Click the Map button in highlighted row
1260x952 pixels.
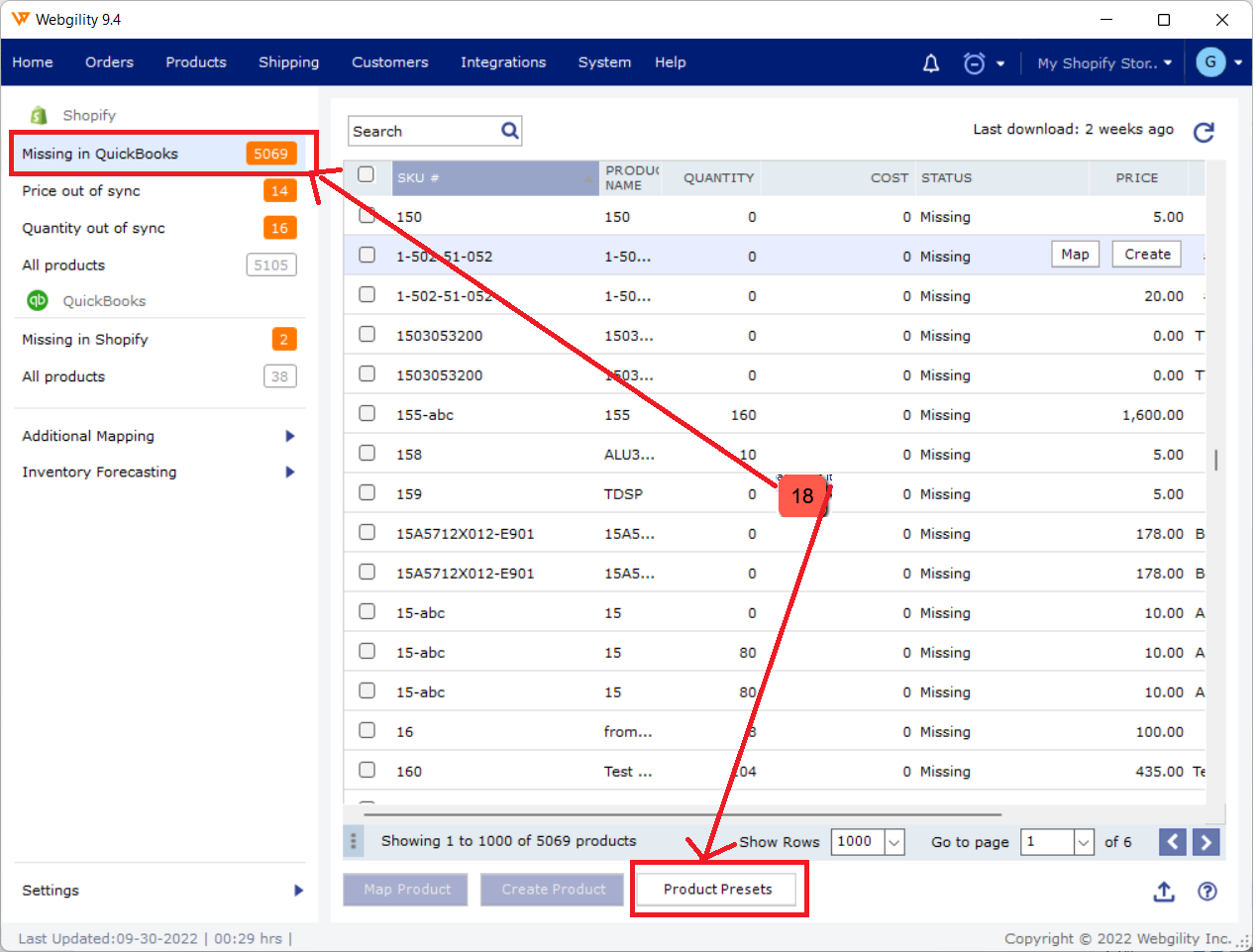point(1075,255)
